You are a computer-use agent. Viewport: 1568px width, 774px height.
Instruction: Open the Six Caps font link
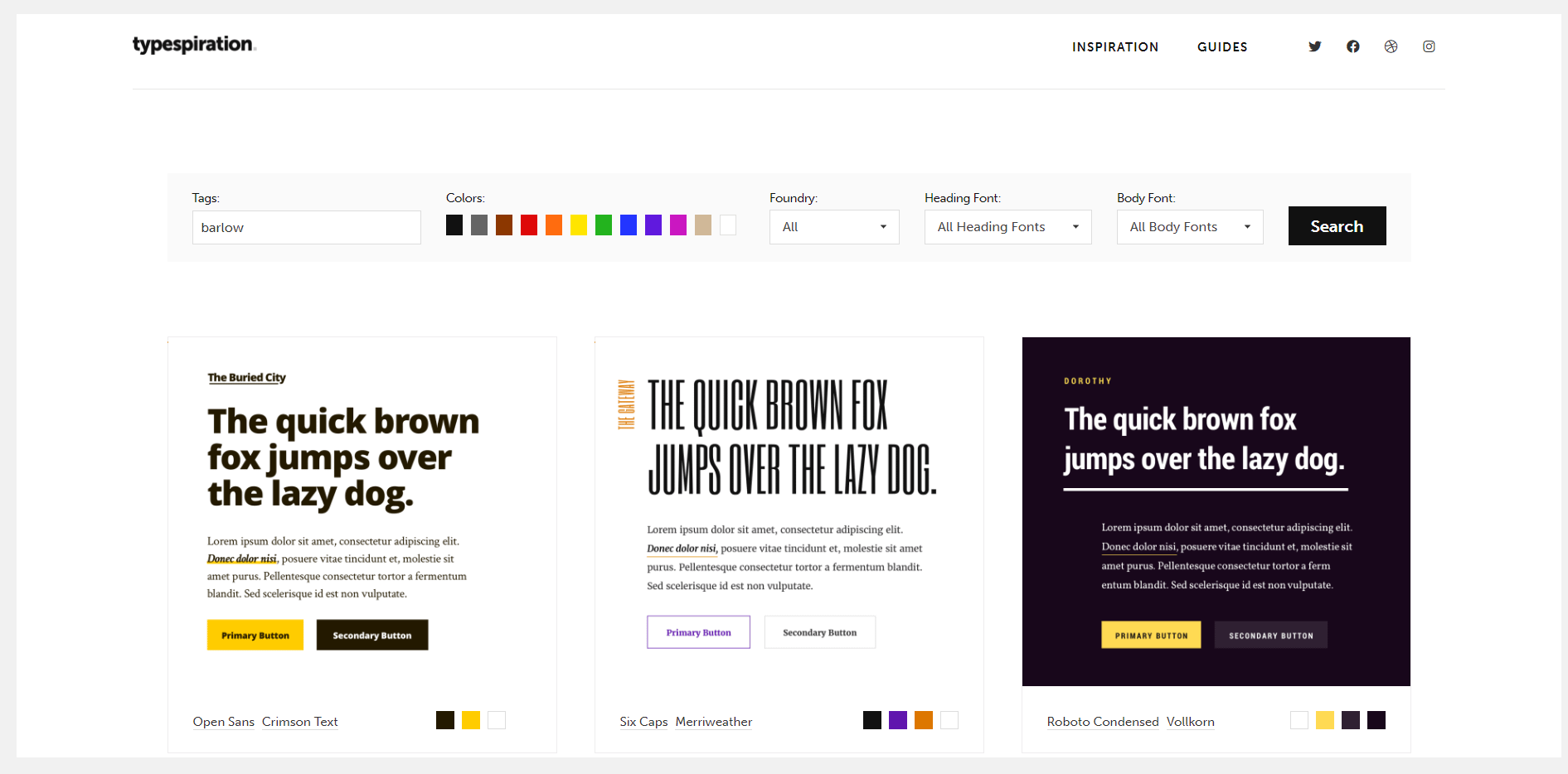(x=643, y=722)
